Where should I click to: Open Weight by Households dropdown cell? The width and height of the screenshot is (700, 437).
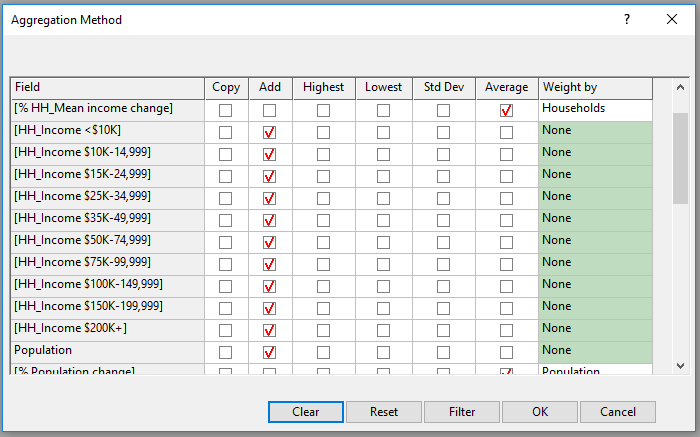[595, 108]
